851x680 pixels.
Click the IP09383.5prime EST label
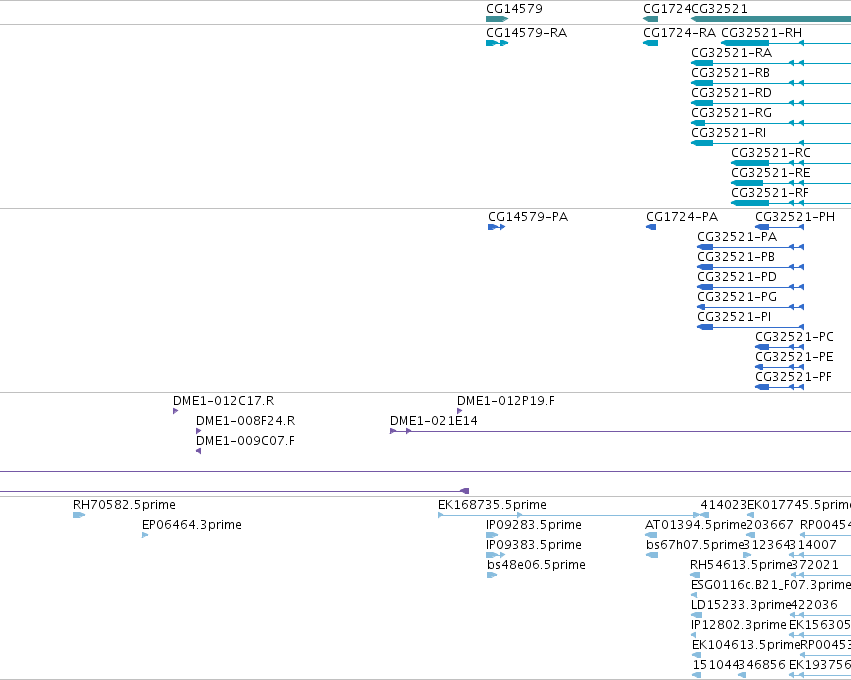coord(534,545)
